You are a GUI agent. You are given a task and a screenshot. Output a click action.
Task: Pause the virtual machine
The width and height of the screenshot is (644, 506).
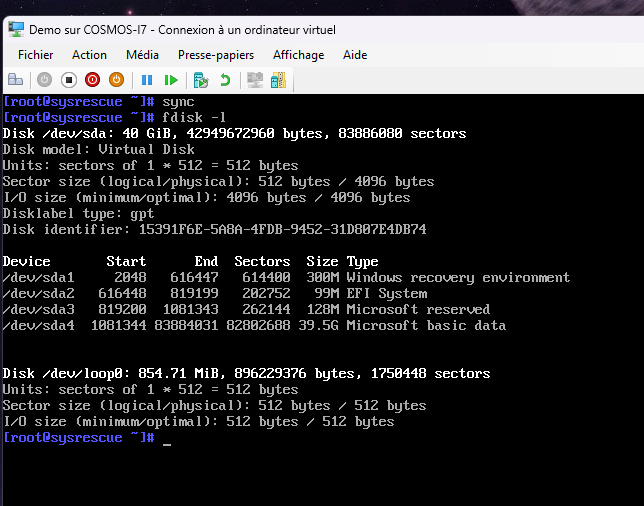coord(147,80)
